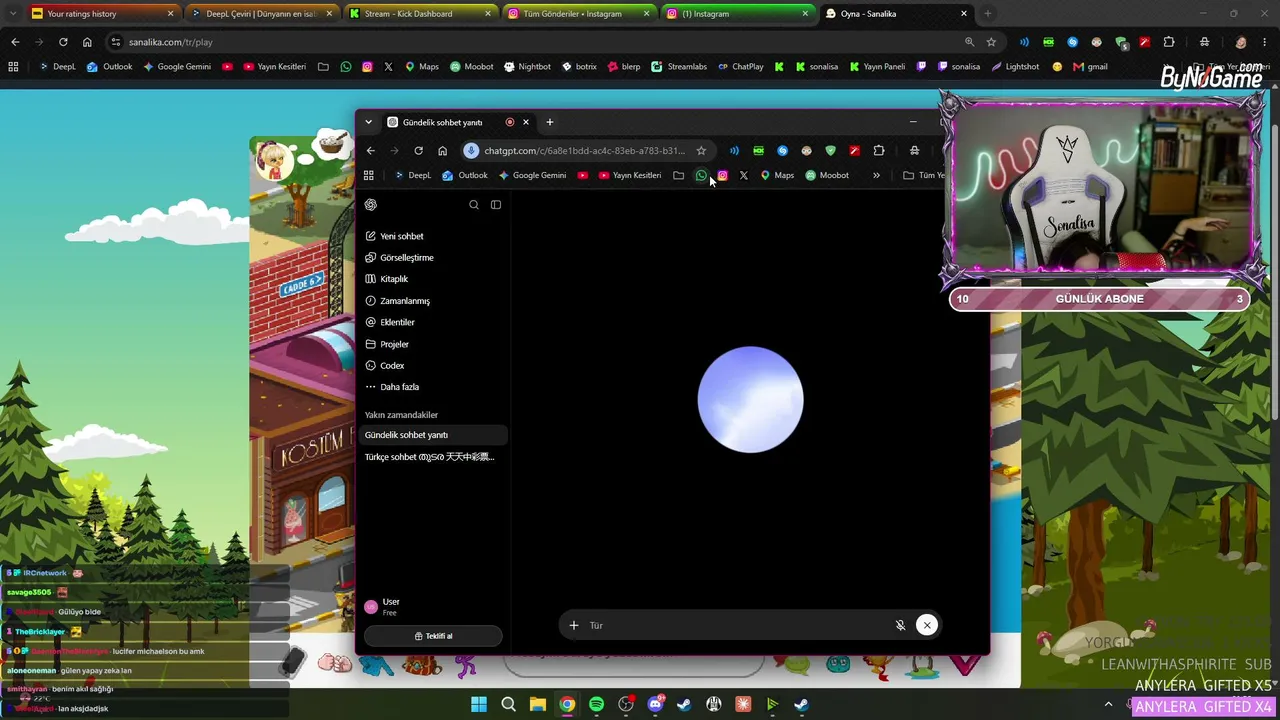Image resolution: width=1280 pixels, height=720 pixels.
Task: Collapse the ChatGPT sidebar with the panel icon
Action: pos(495,205)
